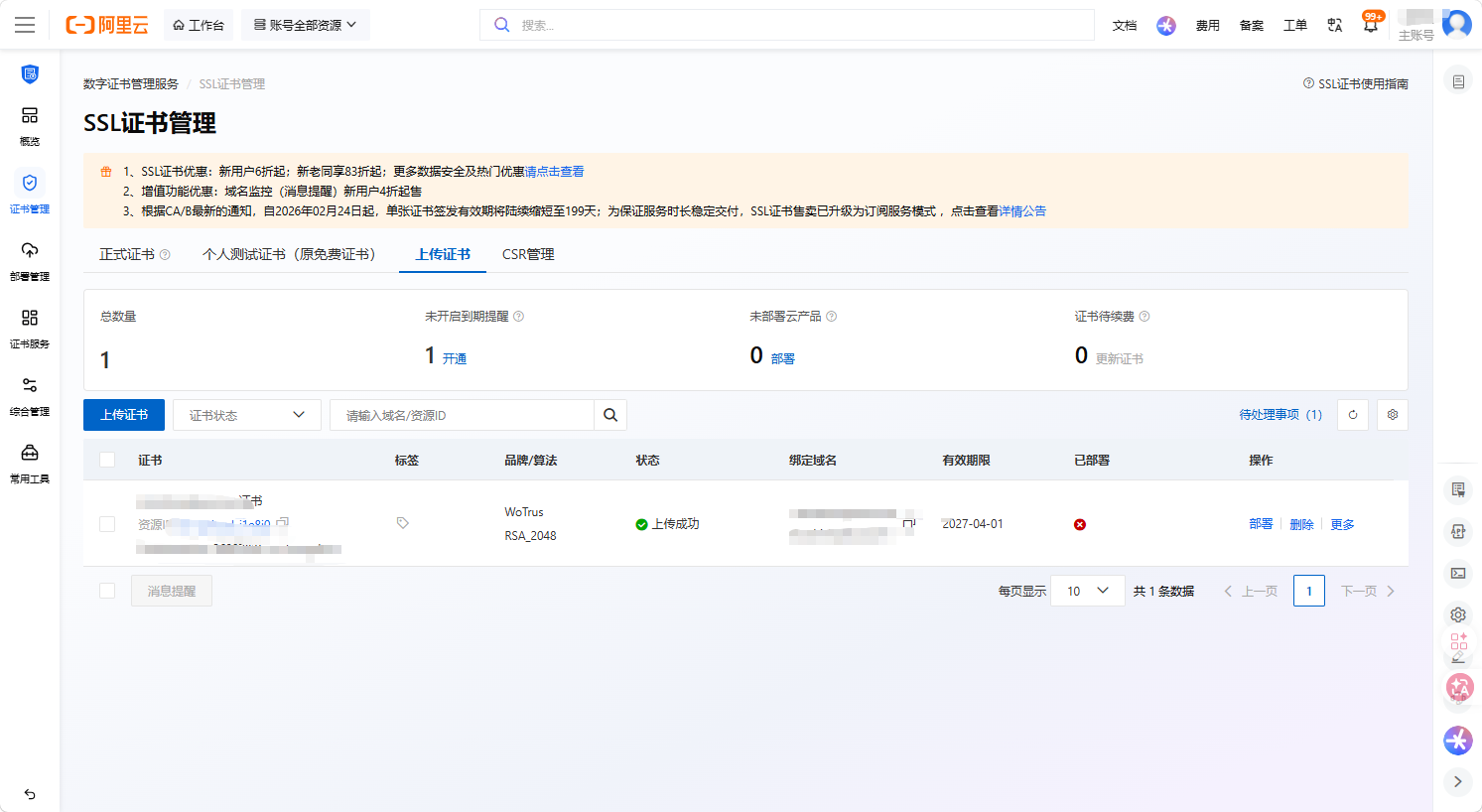The width and height of the screenshot is (1482, 812).
Task: Go to page 1 in pagination
Action: pos(1309,591)
